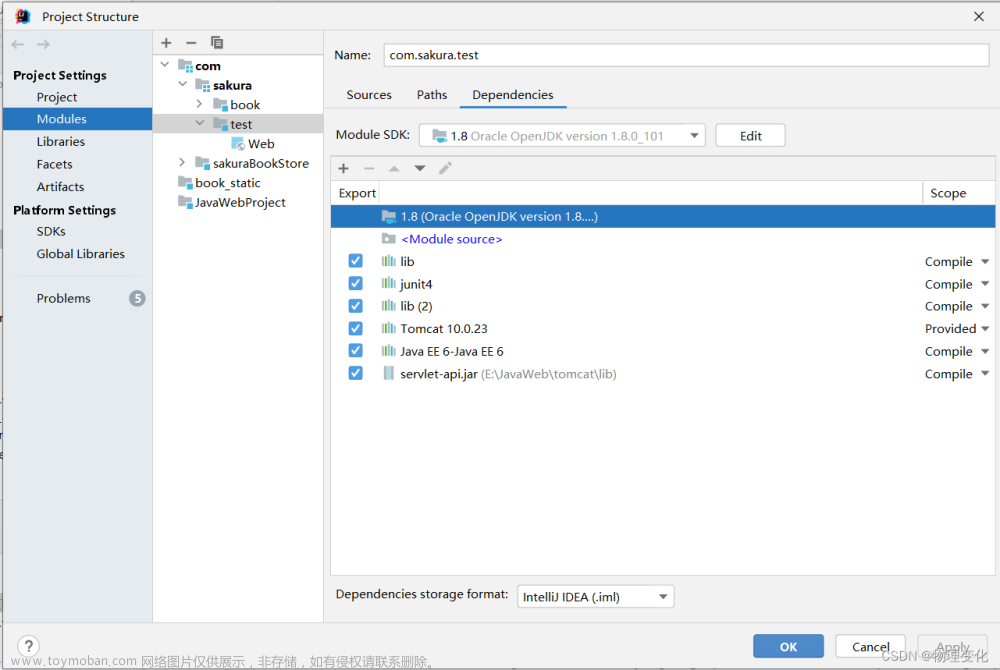The image size is (1000, 670).
Task: Open SDKs platform settings
Action: pyautogui.click(x=51, y=231)
